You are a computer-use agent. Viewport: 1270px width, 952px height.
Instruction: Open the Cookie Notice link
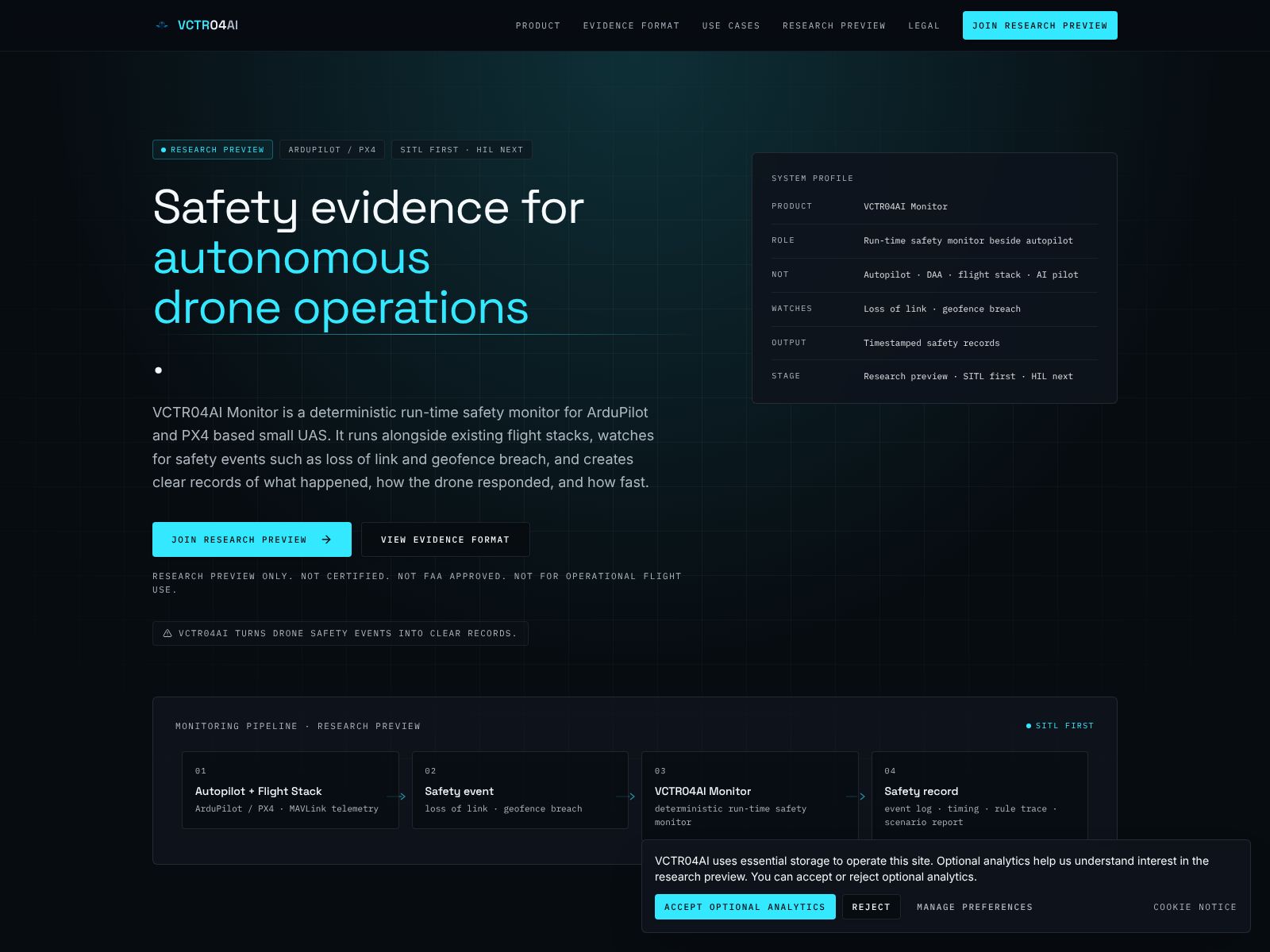click(1195, 907)
